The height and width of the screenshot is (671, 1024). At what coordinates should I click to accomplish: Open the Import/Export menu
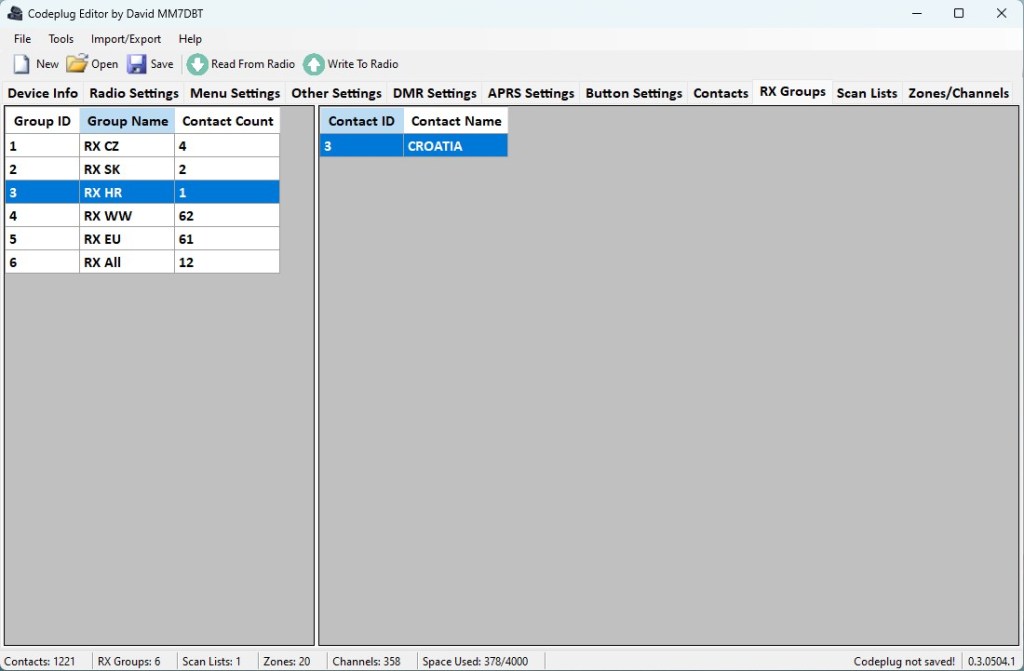point(126,39)
